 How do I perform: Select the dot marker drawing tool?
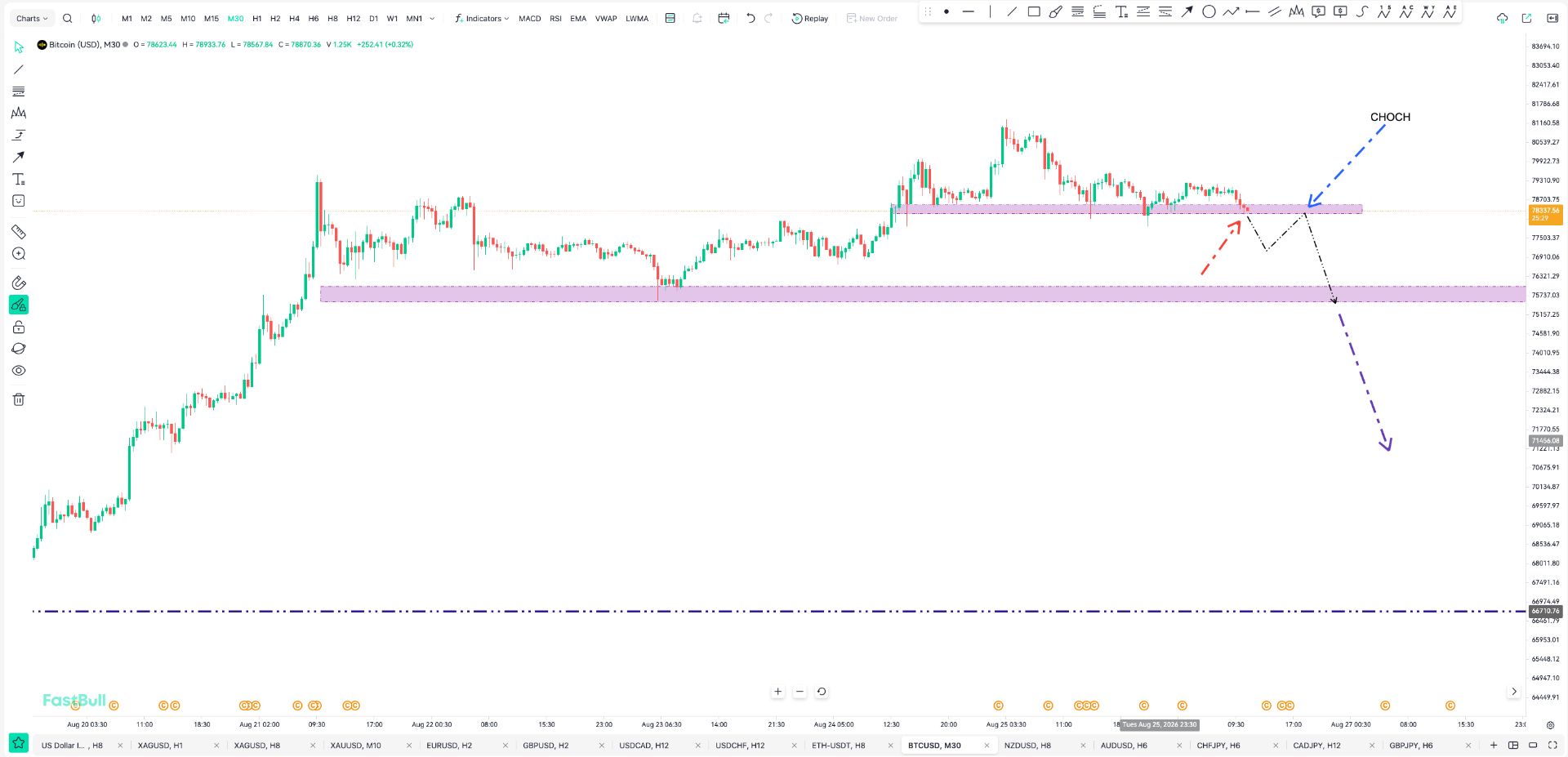coord(947,11)
